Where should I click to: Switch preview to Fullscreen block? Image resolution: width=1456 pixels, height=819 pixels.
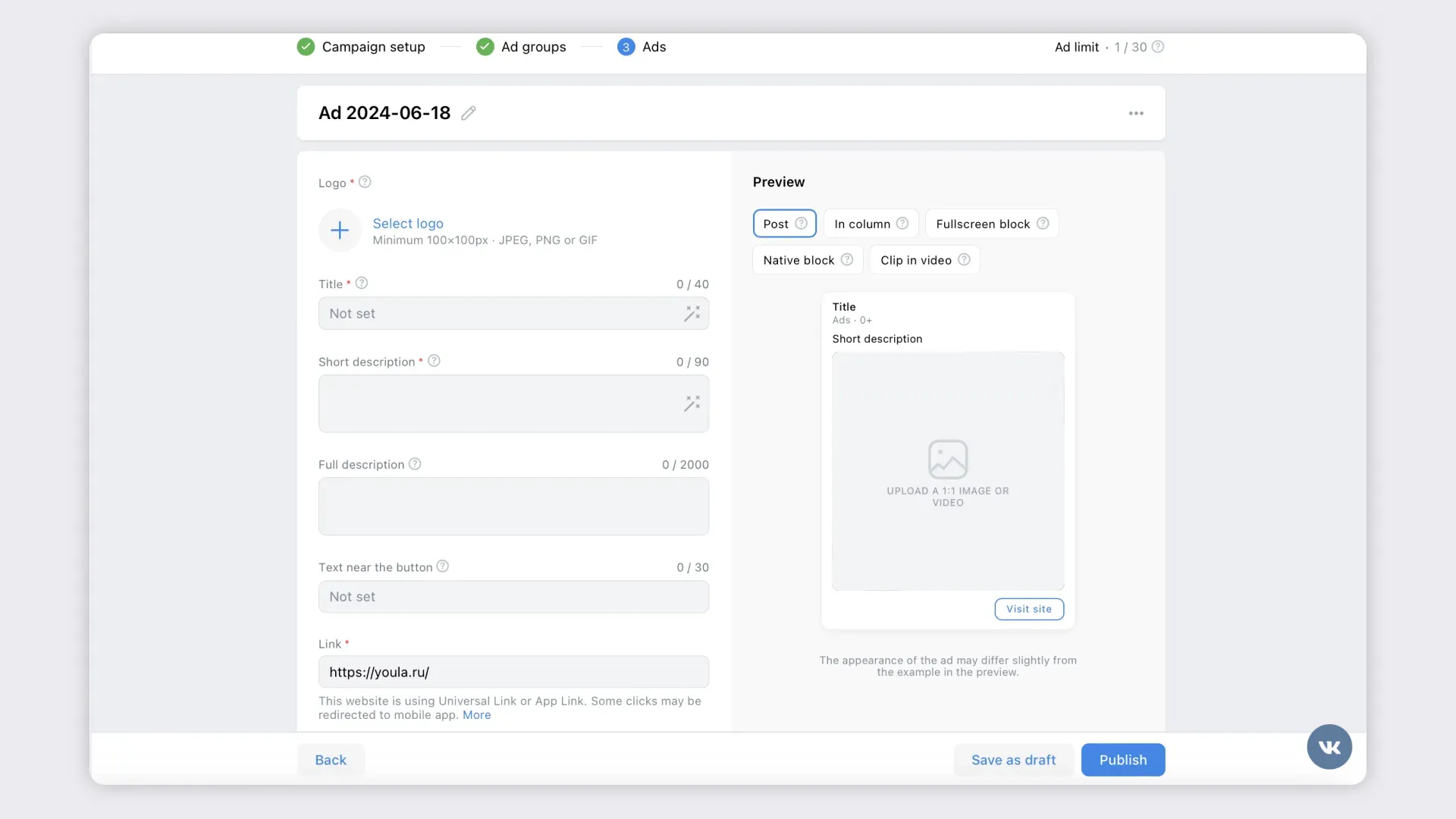coord(982,224)
